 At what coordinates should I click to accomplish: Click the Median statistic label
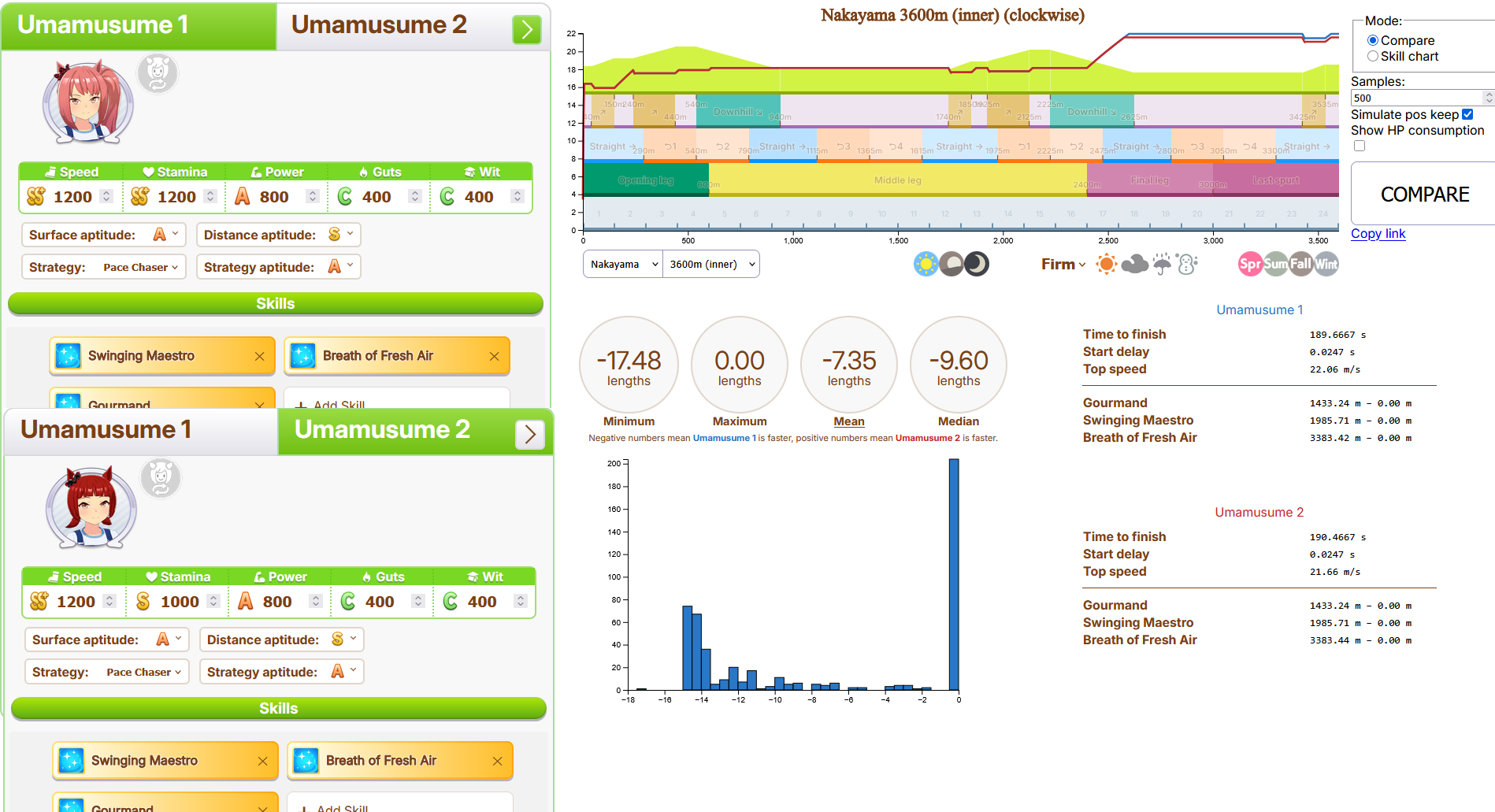959,421
